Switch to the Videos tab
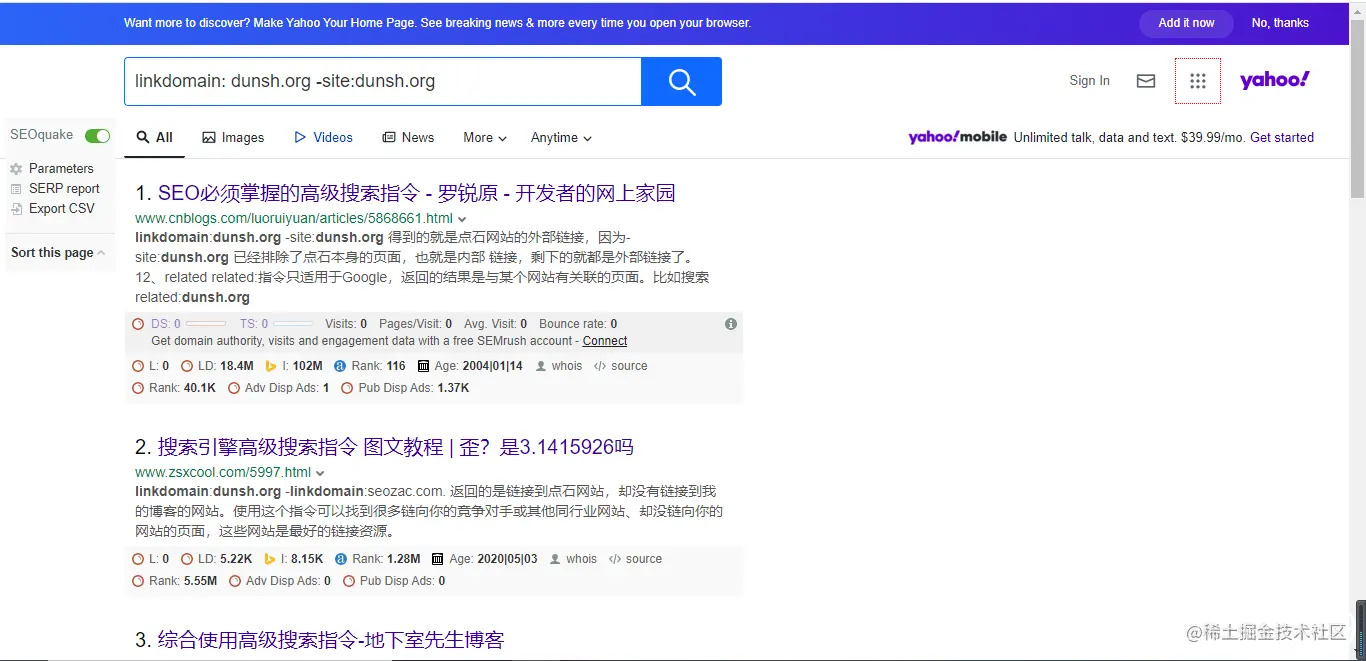 pyautogui.click(x=323, y=138)
